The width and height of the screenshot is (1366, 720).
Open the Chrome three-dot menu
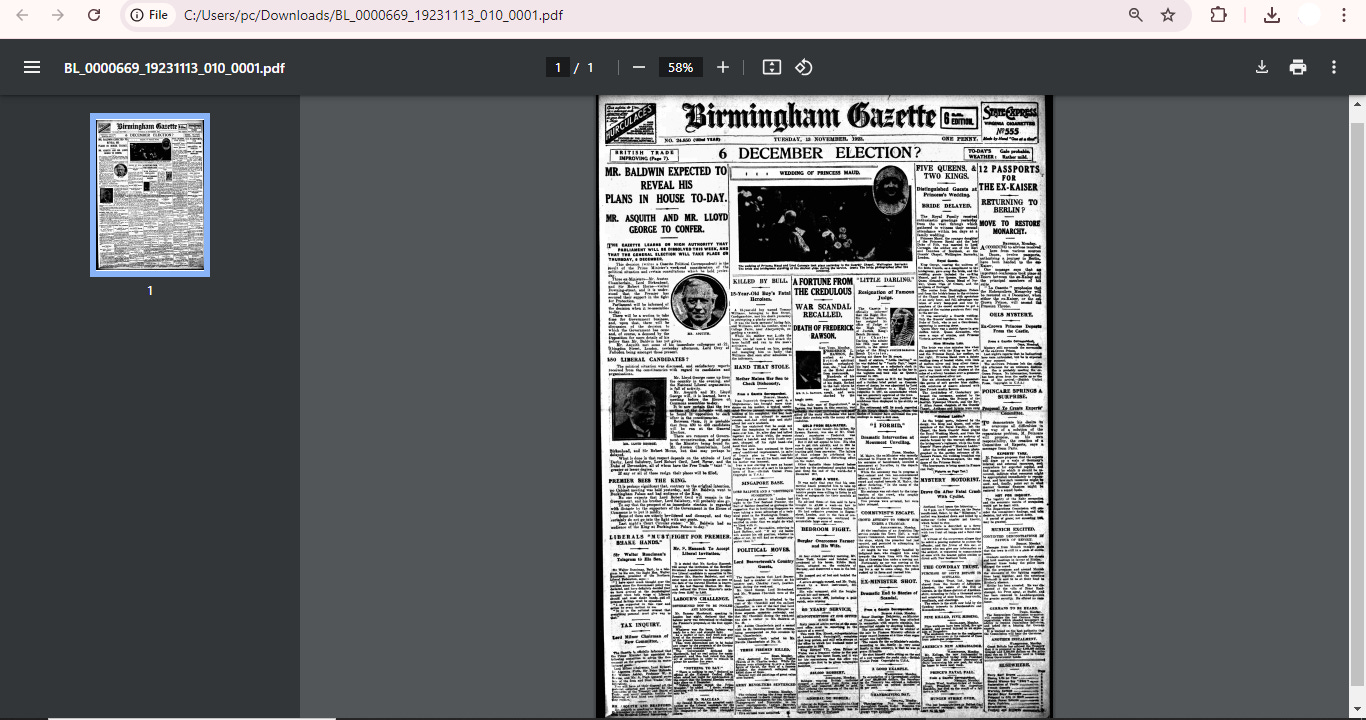1346,15
